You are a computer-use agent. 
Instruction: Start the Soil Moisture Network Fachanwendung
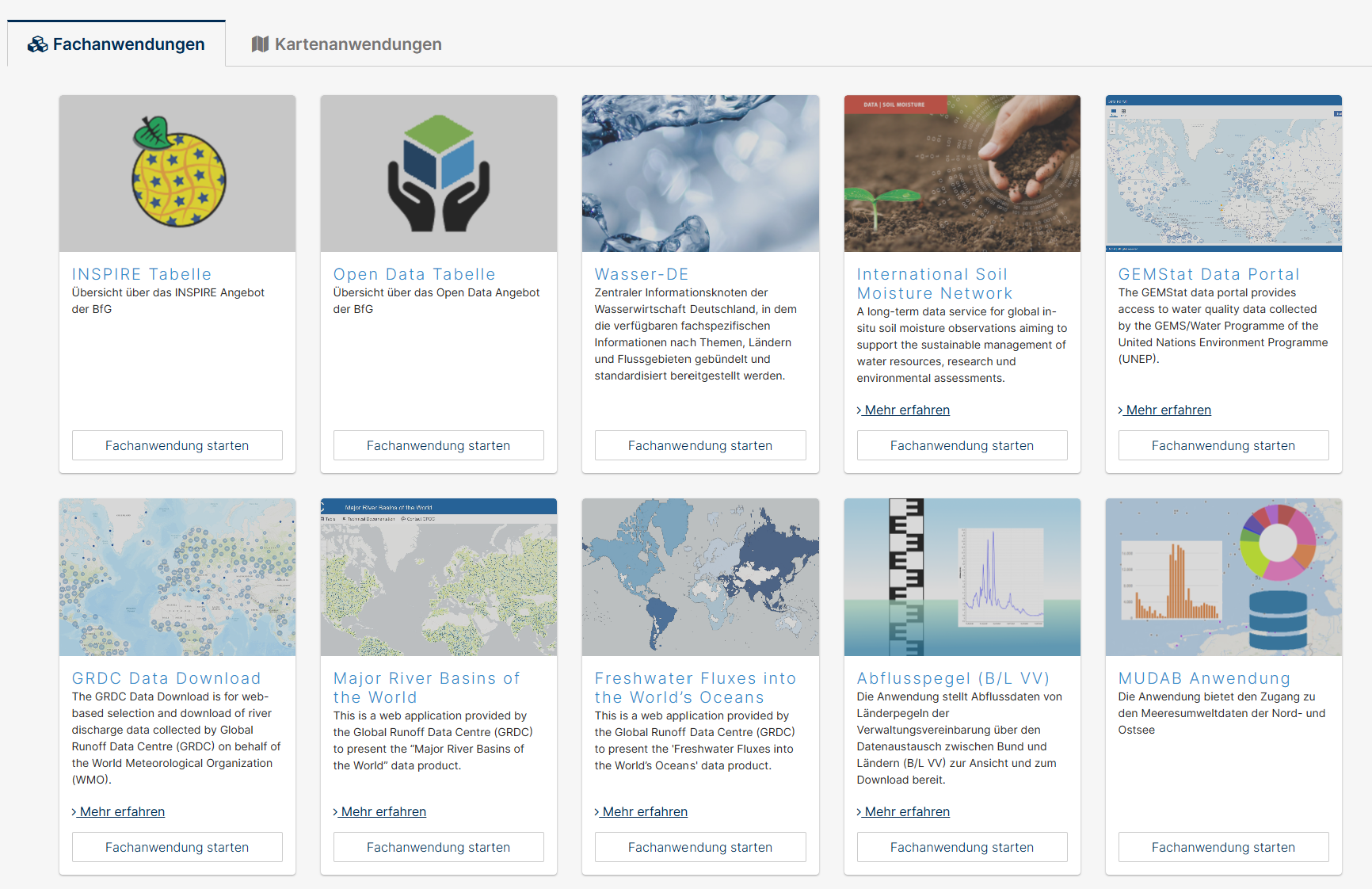point(962,445)
